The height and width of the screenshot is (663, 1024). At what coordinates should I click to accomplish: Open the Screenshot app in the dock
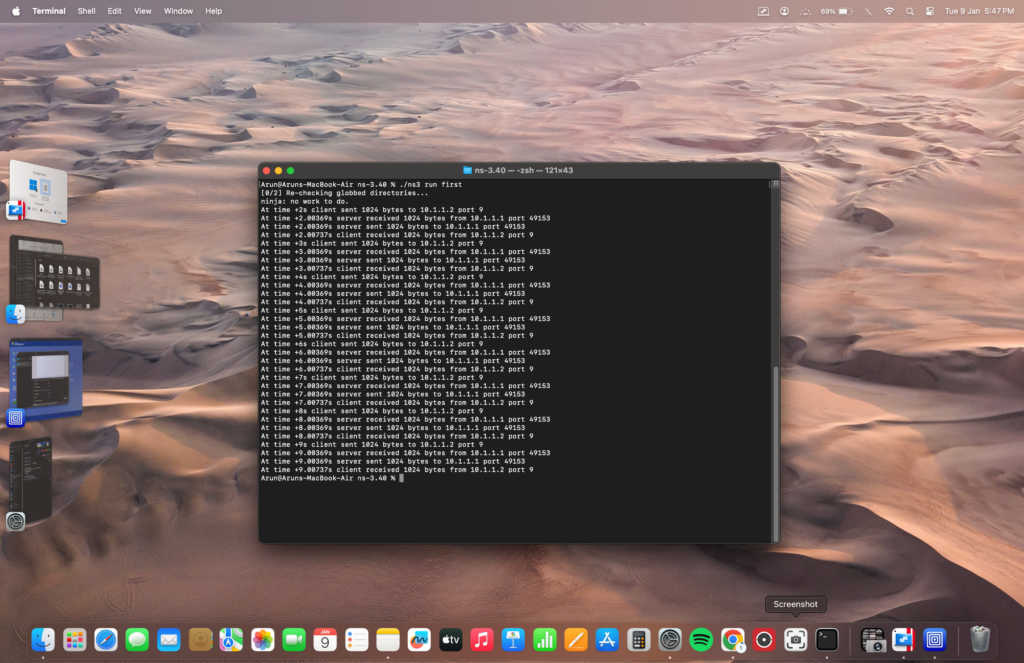(796, 640)
